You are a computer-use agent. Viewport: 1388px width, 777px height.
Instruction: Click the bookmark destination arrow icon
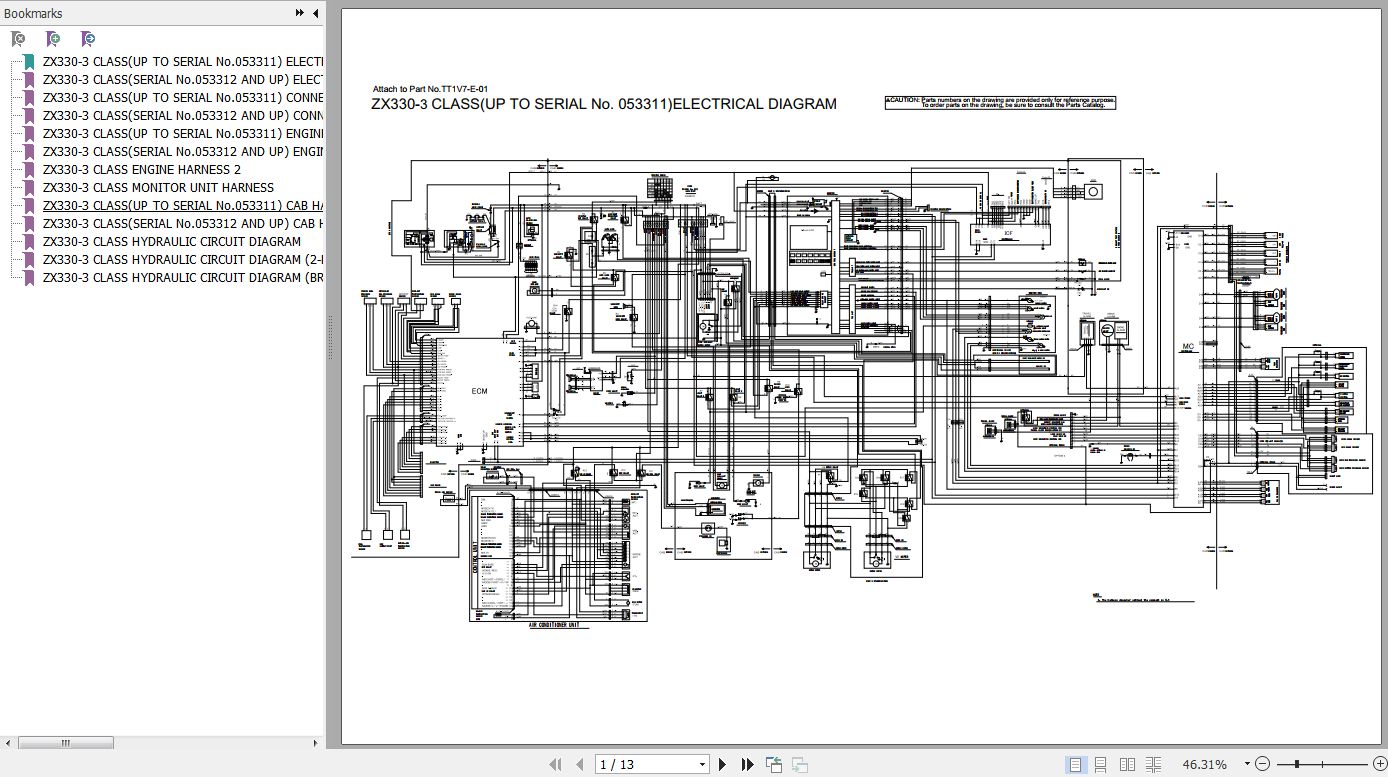click(x=88, y=39)
